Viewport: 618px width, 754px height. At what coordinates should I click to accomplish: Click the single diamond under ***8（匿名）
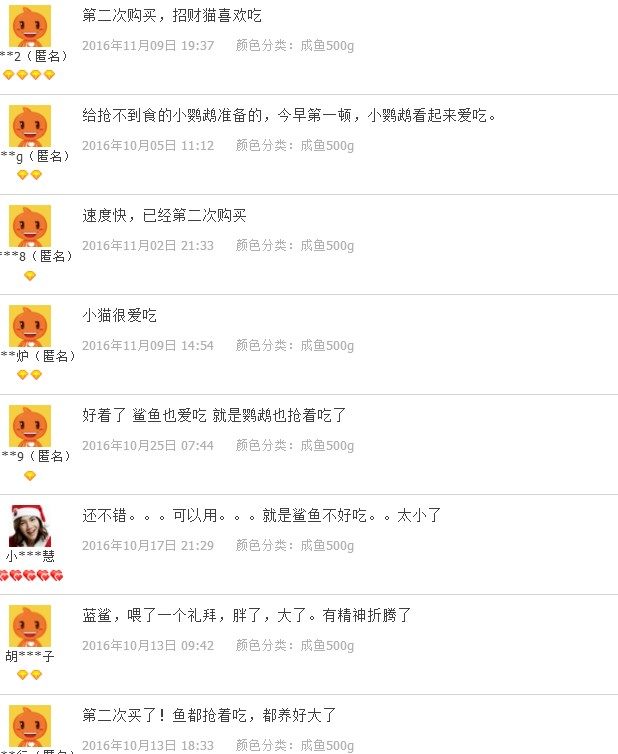[x=30, y=276]
